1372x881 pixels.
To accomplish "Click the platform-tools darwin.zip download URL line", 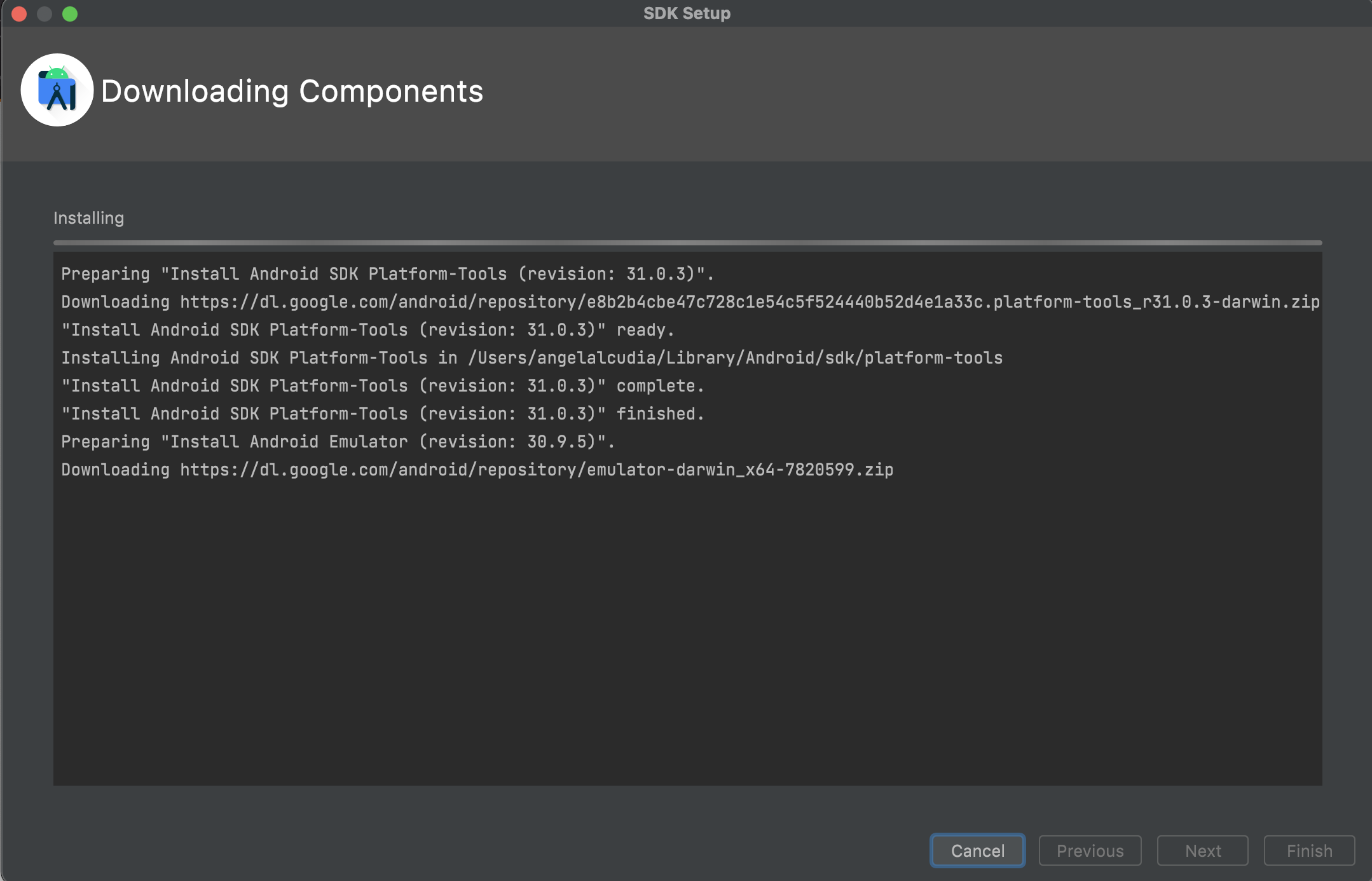I will (x=690, y=302).
